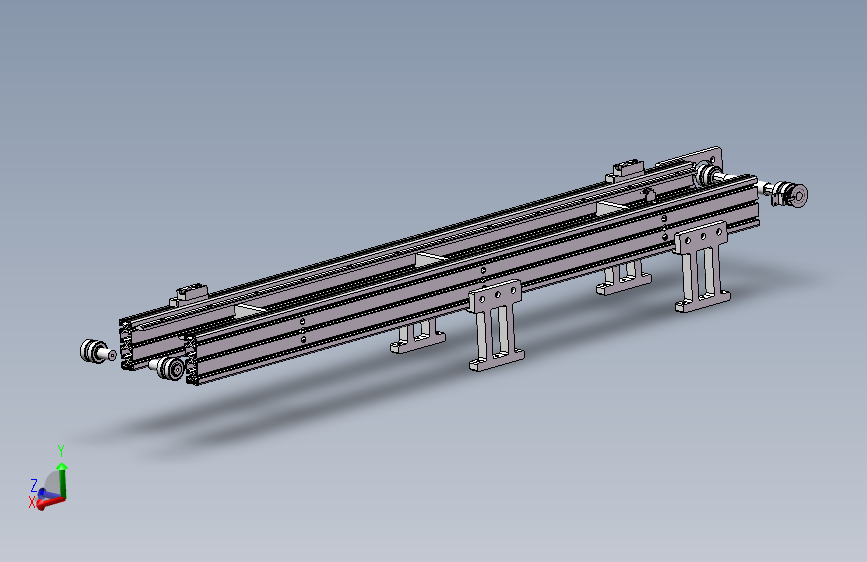This screenshot has width=867, height=562.
Task: Select the short rear bracket near right end
Action: coord(624,278)
